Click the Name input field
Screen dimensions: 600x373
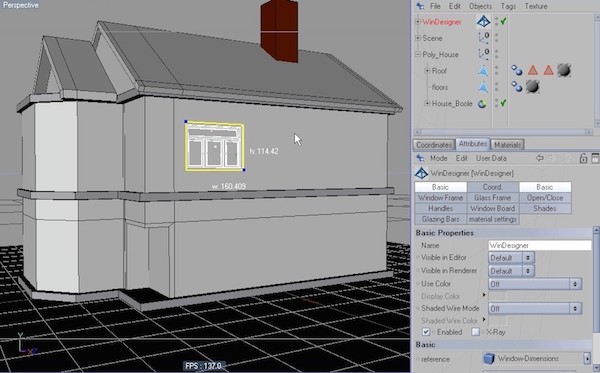coord(540,245)
